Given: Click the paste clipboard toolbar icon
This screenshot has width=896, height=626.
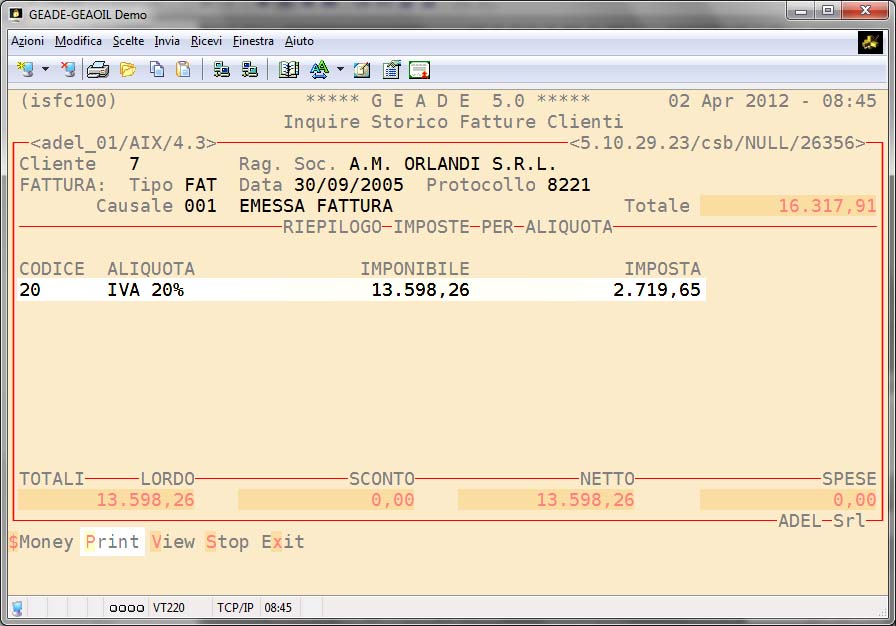Looking at the screenshot, I should pos(183,70).
